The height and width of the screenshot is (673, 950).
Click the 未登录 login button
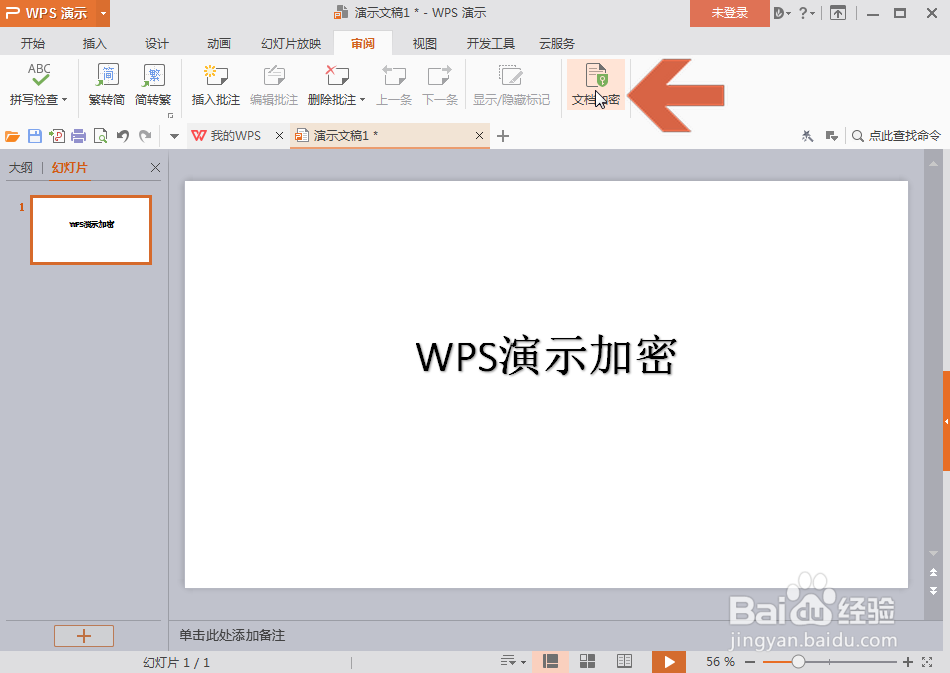point(729,14)
